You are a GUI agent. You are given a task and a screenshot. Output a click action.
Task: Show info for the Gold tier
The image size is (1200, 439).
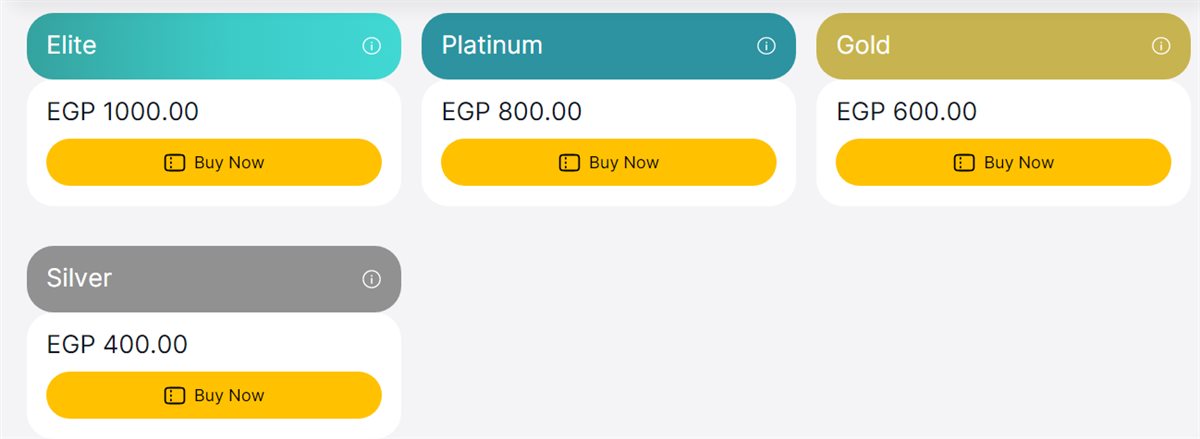click(1161, 46)
